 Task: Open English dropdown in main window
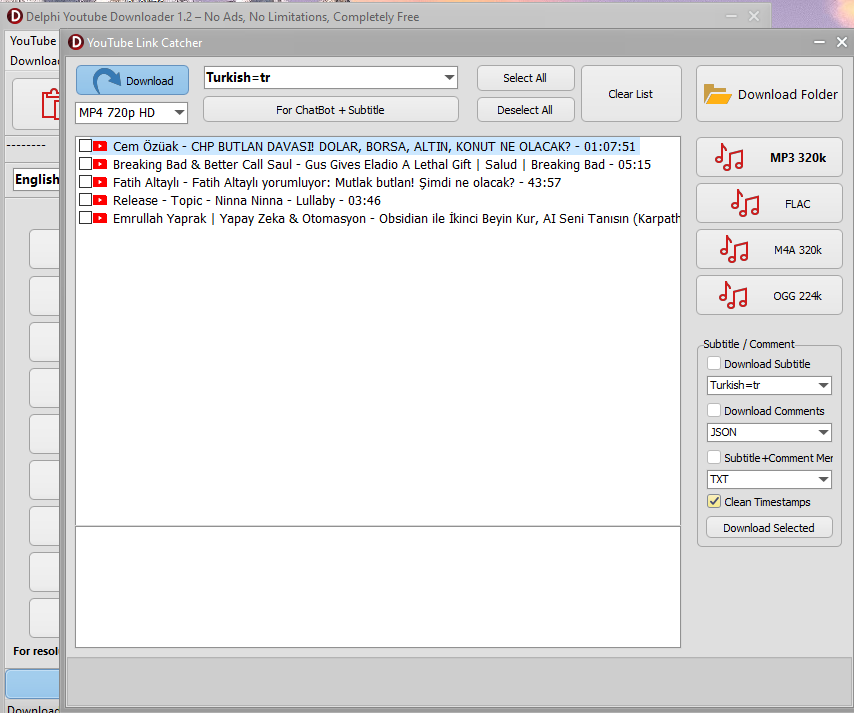tap(36, 180)
